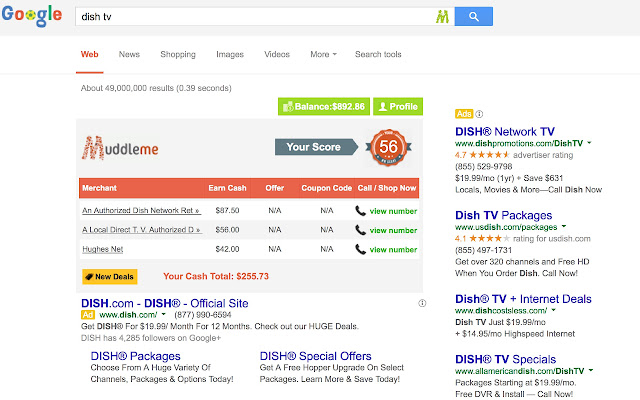
Task: Switch to the Shopping tab
Action: 178,54
